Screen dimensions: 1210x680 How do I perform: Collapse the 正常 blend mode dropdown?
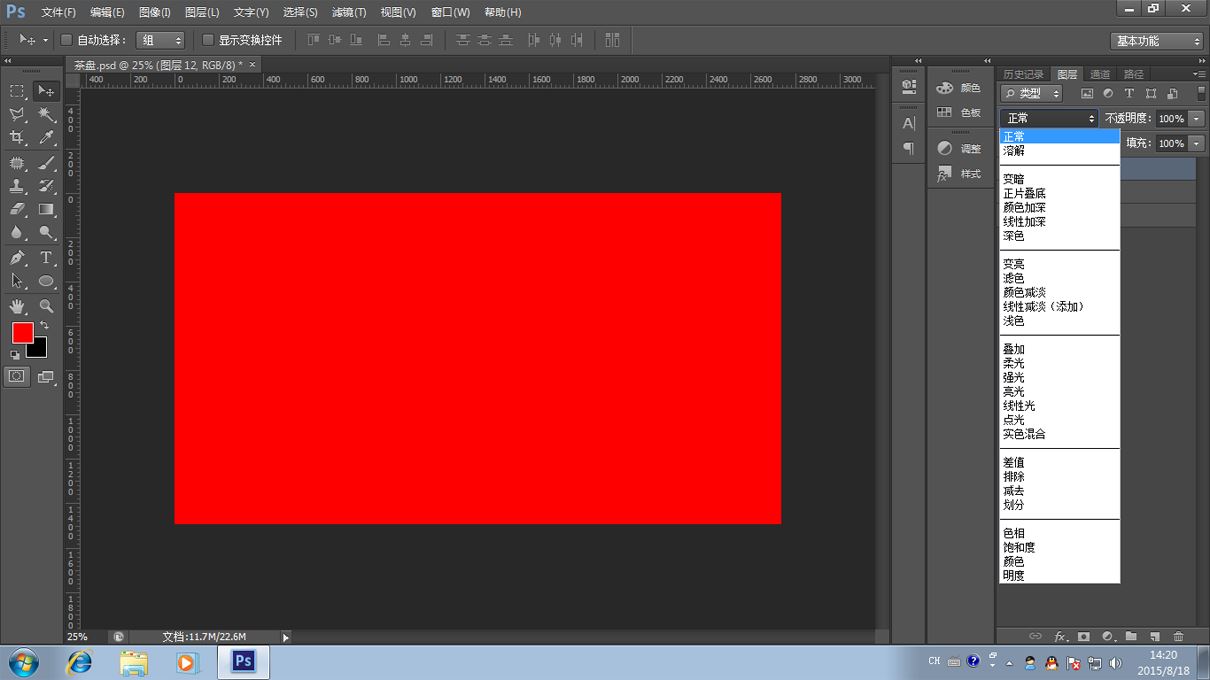tap(1049, 118)
